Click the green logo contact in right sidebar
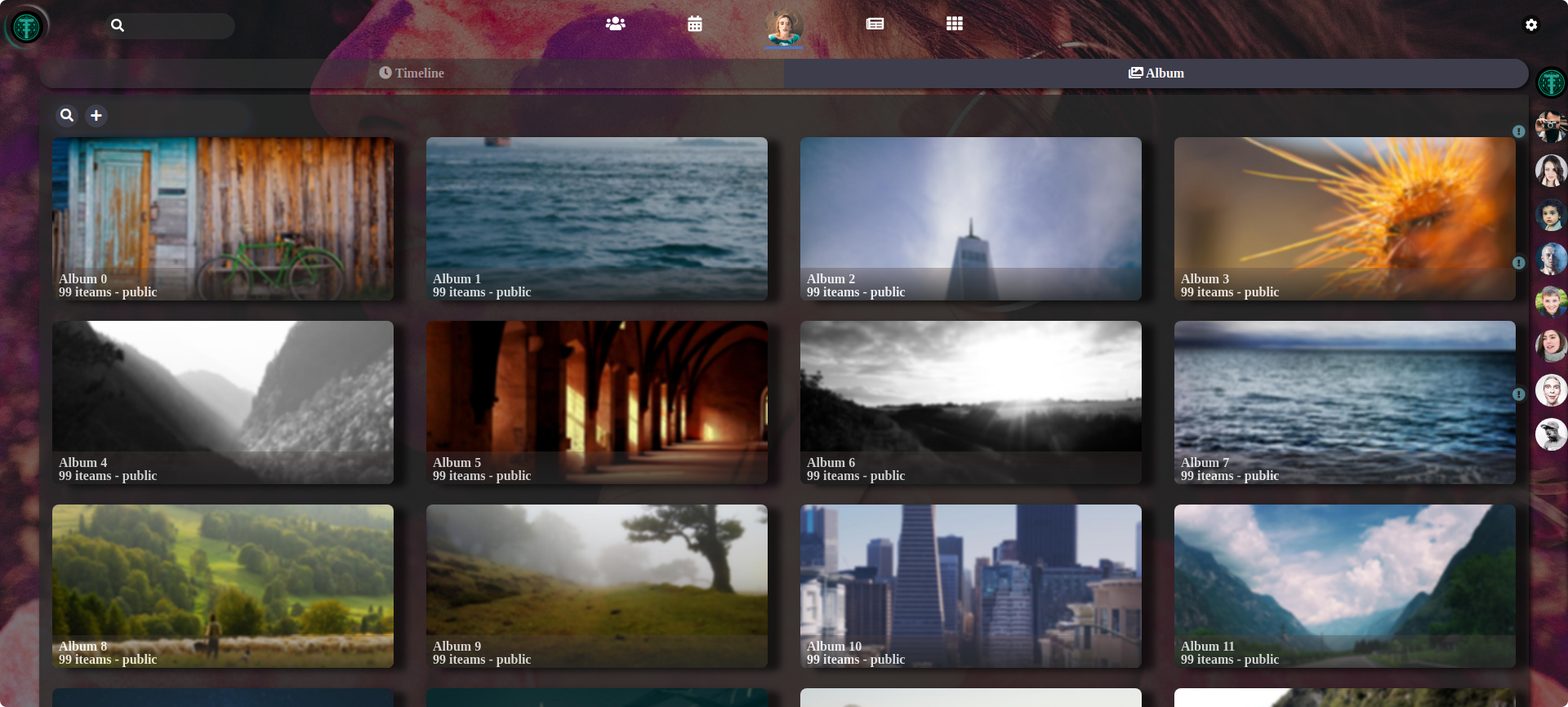The image size is (1568, 707). pos(1551,82)
